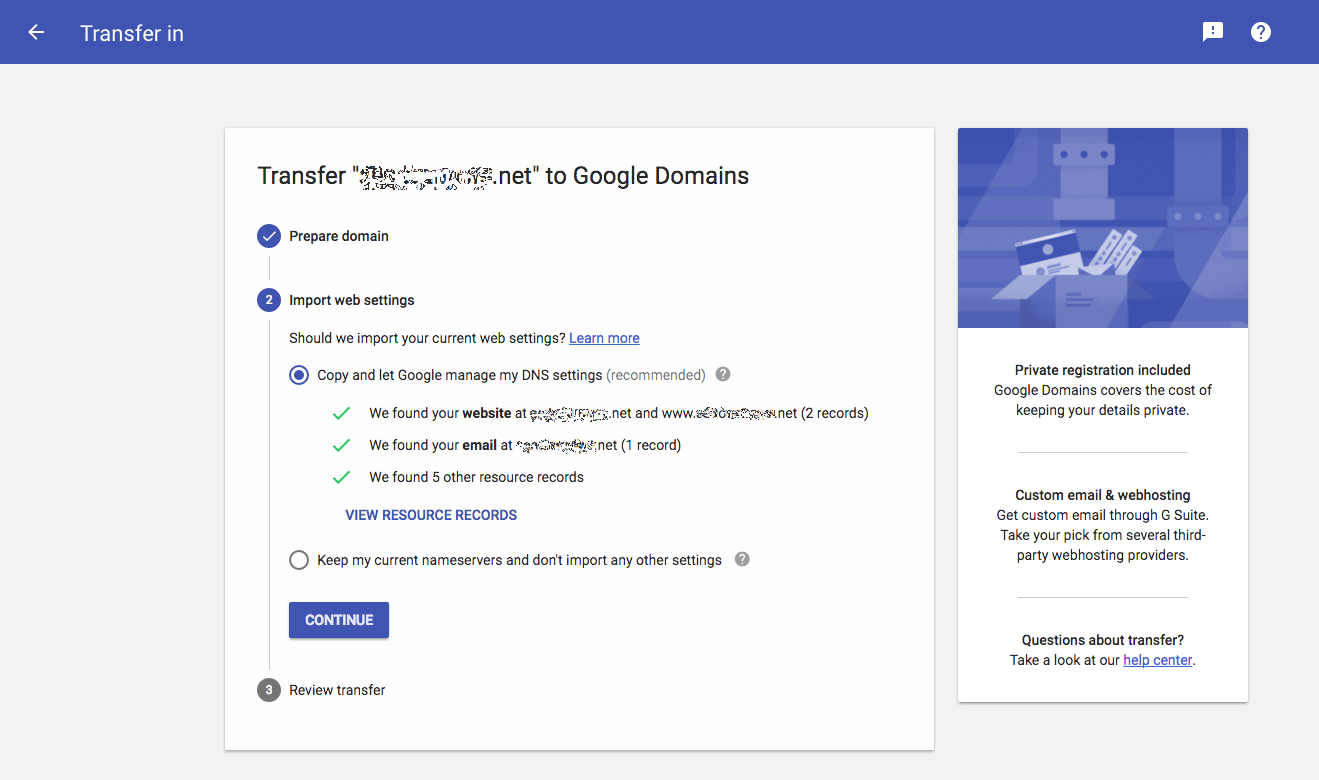Screen dimensions: 1319x780
Task: Click the We found your email text
Action: 525,445
